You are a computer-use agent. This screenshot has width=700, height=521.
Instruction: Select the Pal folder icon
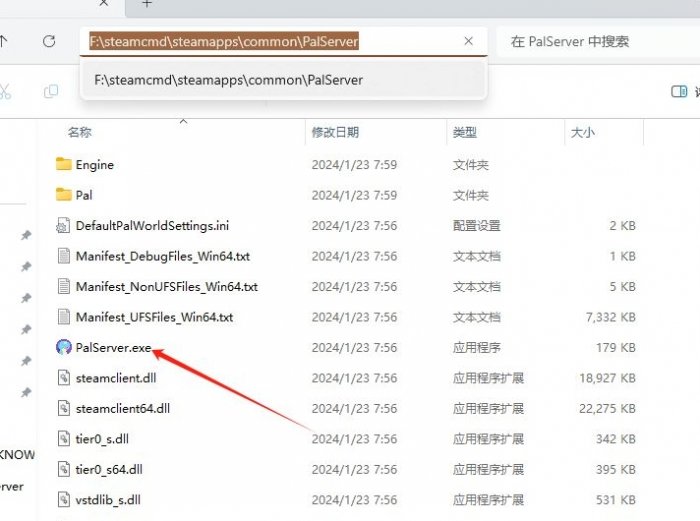coord(64,195)
